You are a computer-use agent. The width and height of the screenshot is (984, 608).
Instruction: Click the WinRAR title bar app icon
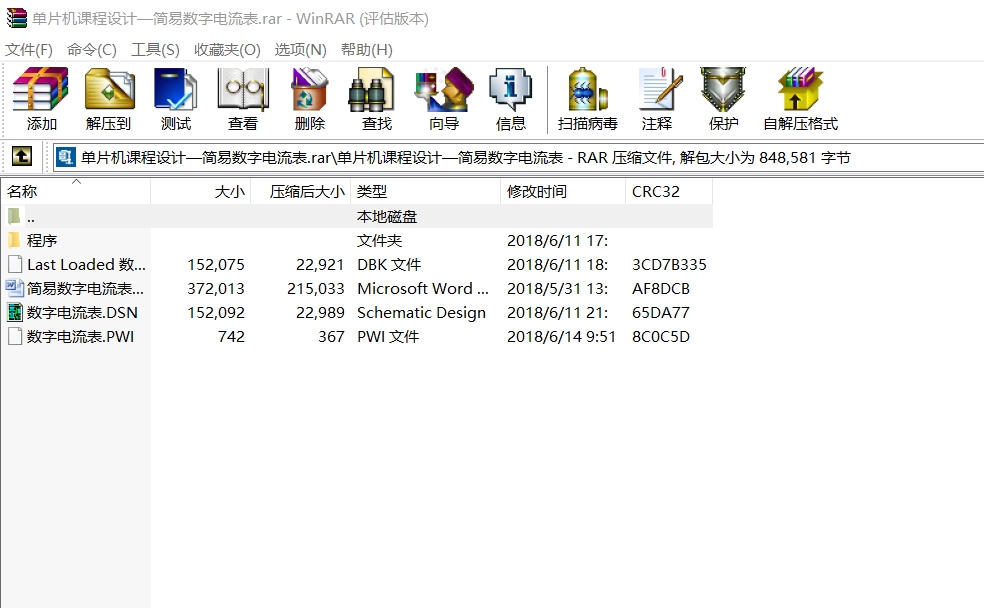tap(16, 18)
